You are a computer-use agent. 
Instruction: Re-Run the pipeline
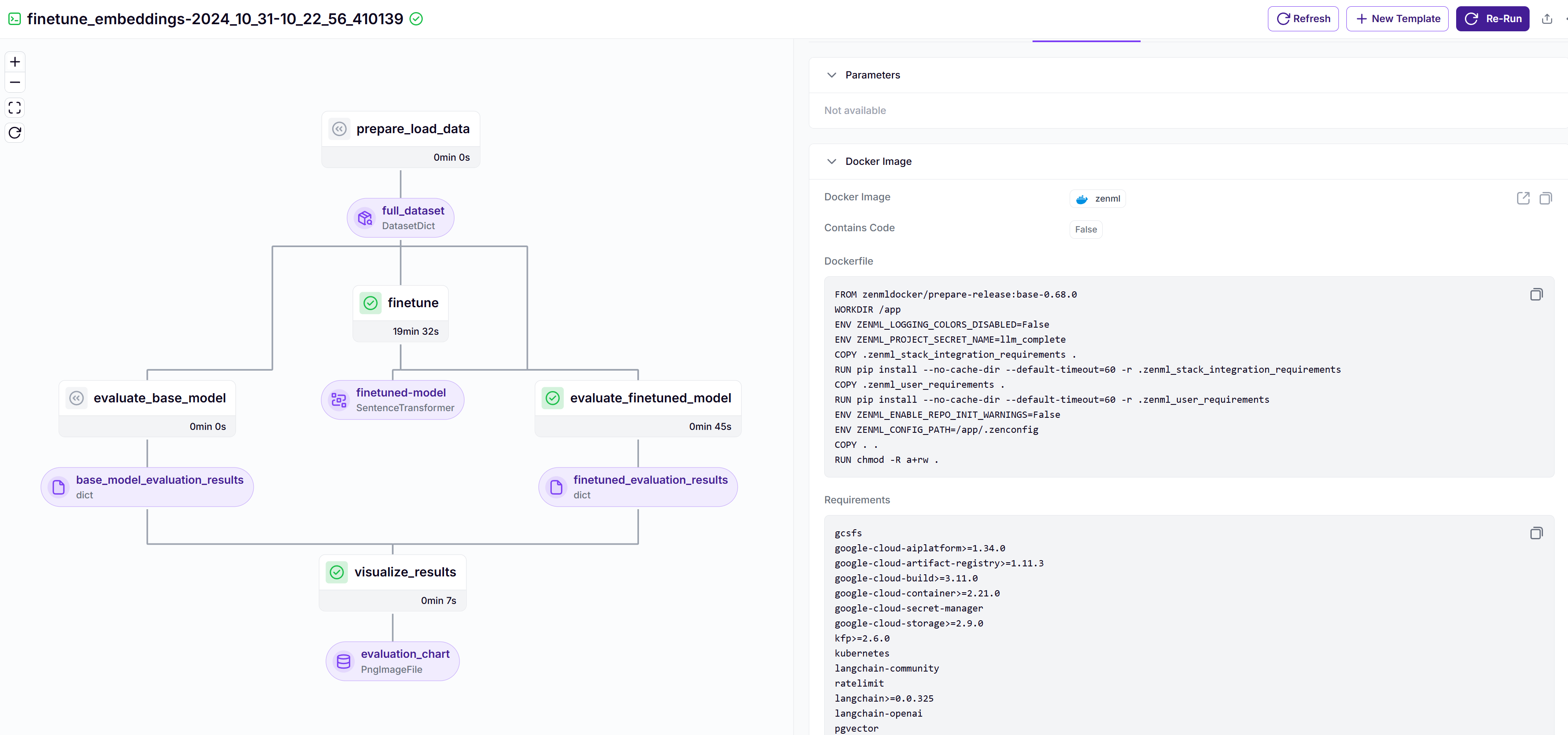(x=1492, y=19)
